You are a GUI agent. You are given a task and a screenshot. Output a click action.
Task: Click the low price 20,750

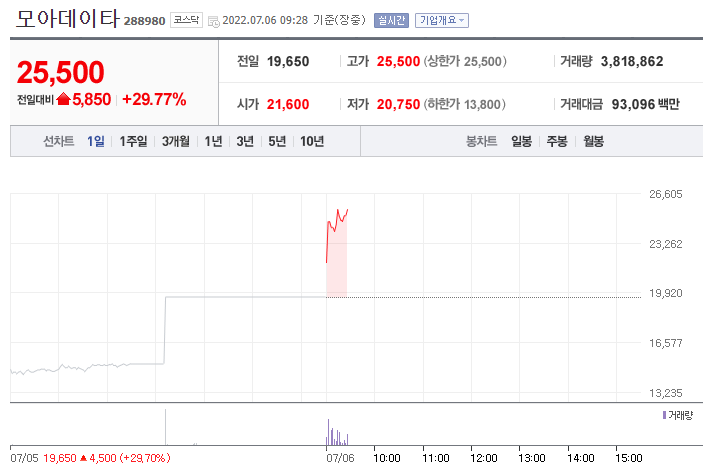pos(398,104)
